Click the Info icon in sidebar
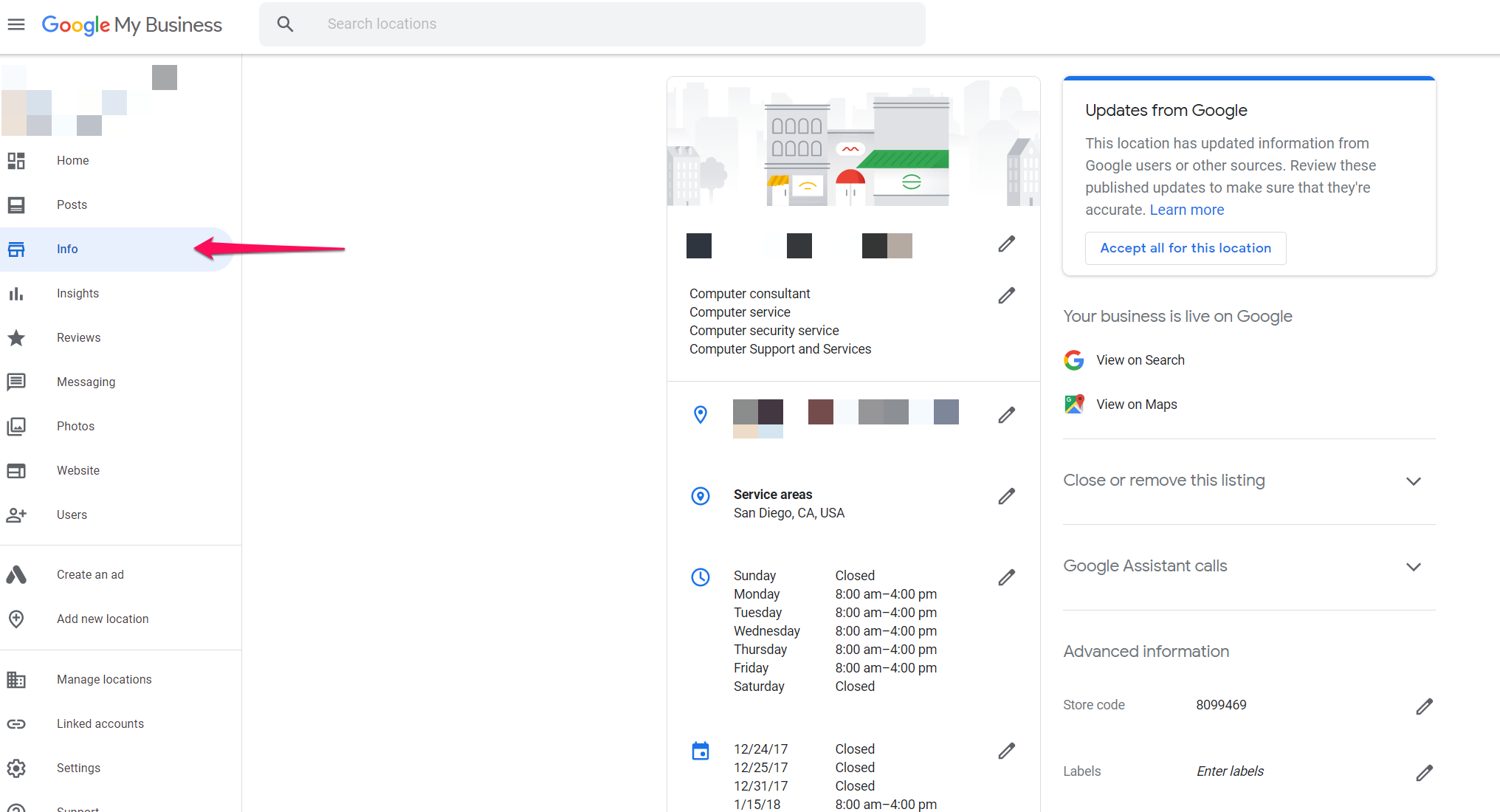 click(16, 248)
